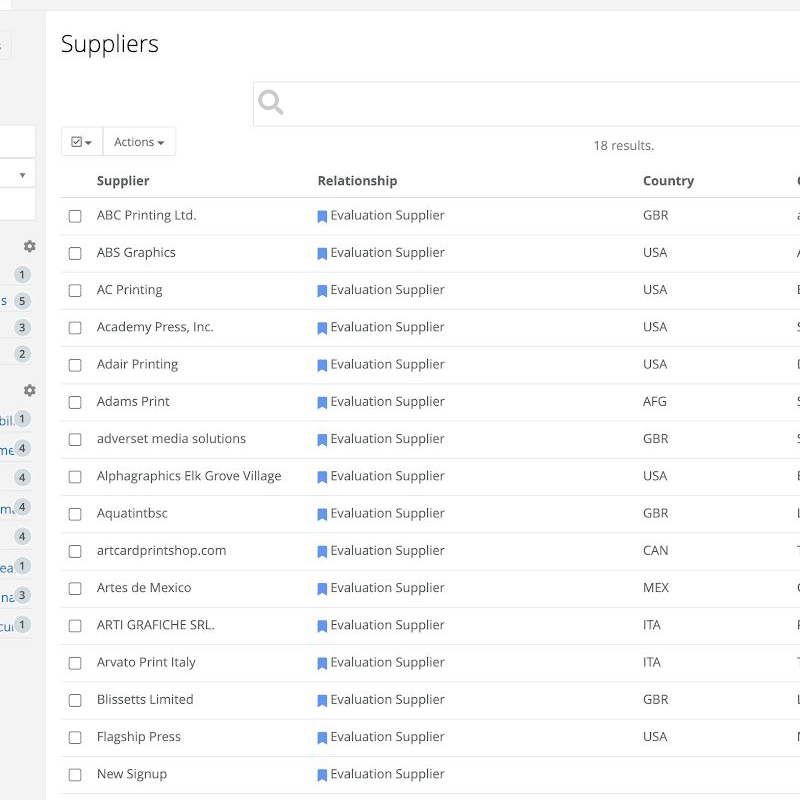Image resolution: width=800 pixels, height=800 pixels.
Task: Open the Adams Print supplier name
Action: [x=133, y=402]
